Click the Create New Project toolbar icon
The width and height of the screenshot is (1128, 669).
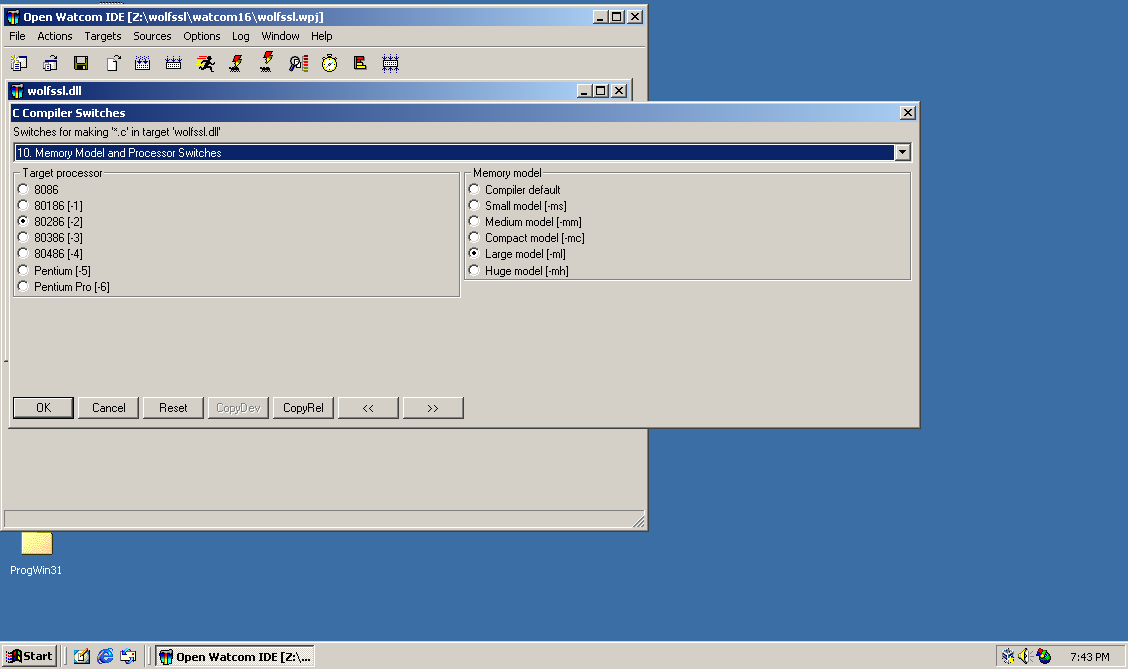pos(19,63)
